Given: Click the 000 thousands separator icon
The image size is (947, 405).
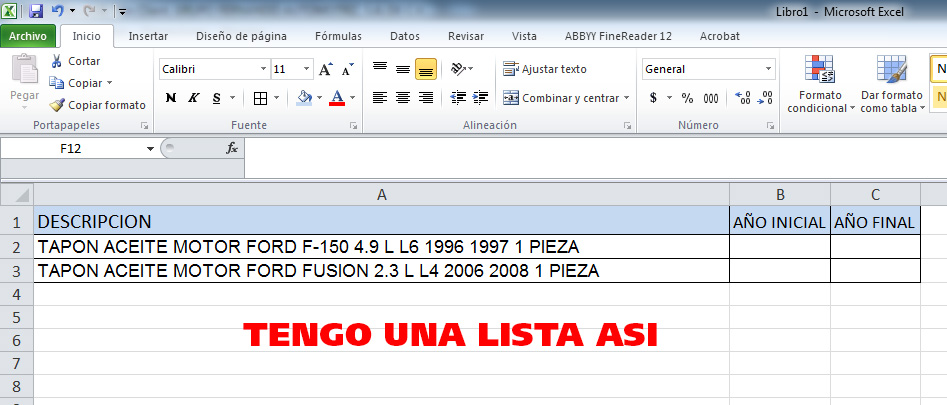Looking at the screenshot, I should point(711,98).
